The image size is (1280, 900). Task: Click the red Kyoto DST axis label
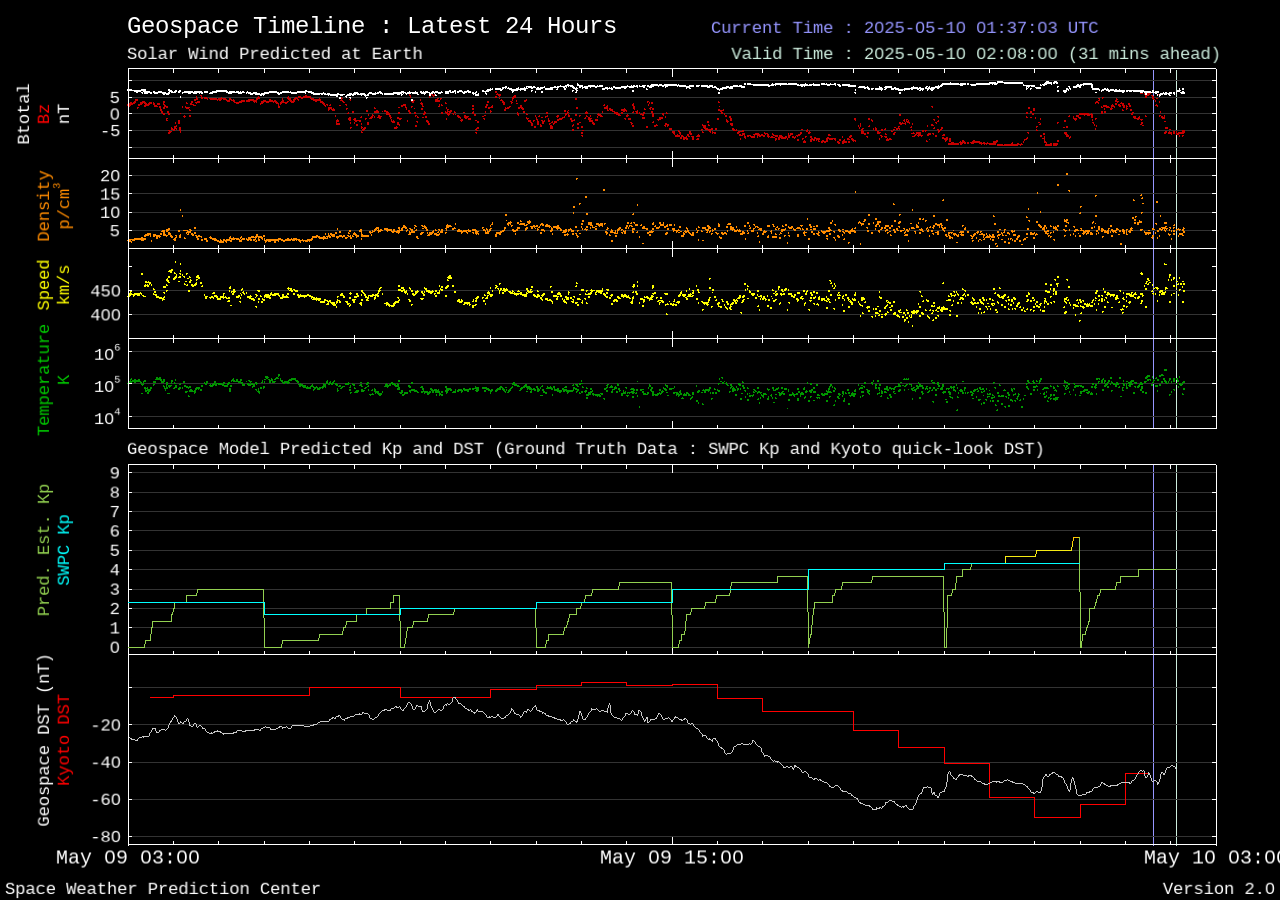[64, 741]
